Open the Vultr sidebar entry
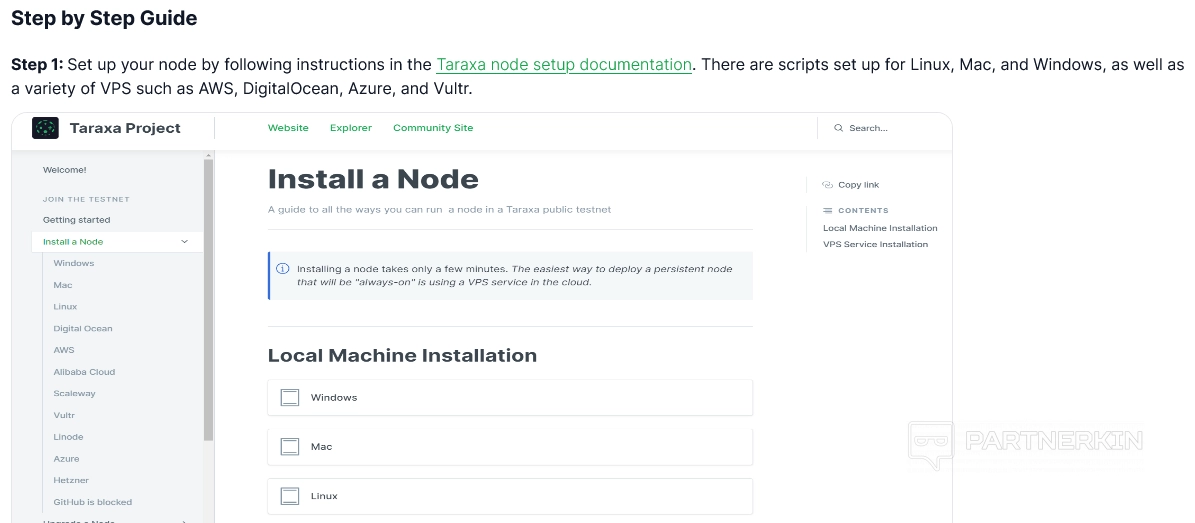 (x=64, y=416)
